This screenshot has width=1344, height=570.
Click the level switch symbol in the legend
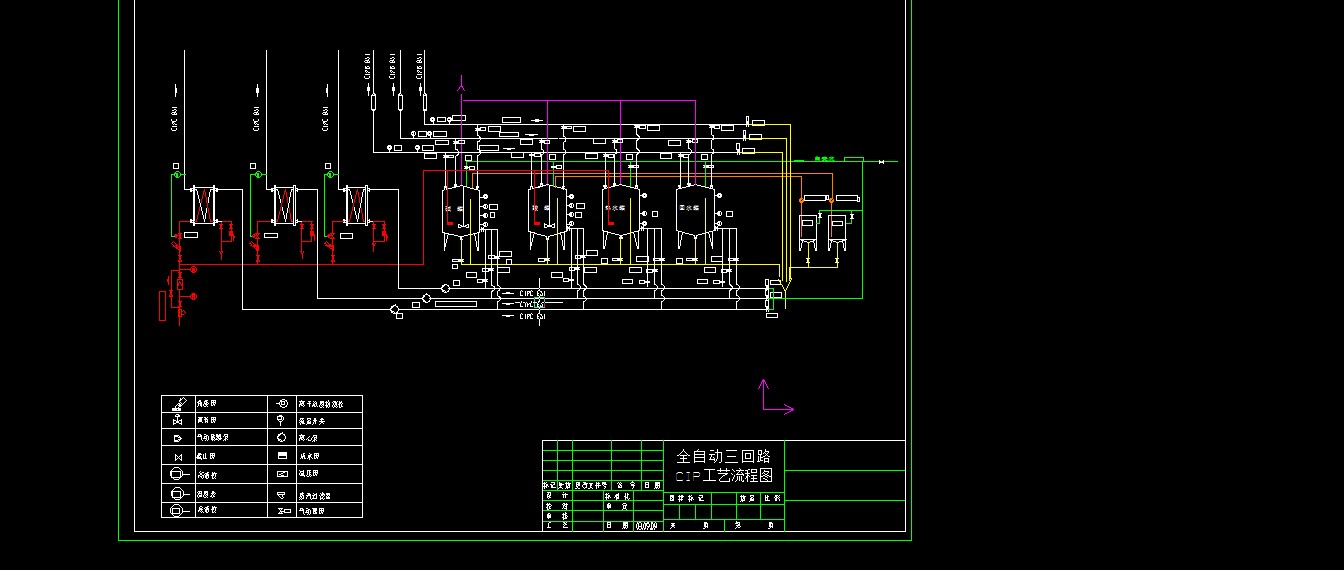282,421
